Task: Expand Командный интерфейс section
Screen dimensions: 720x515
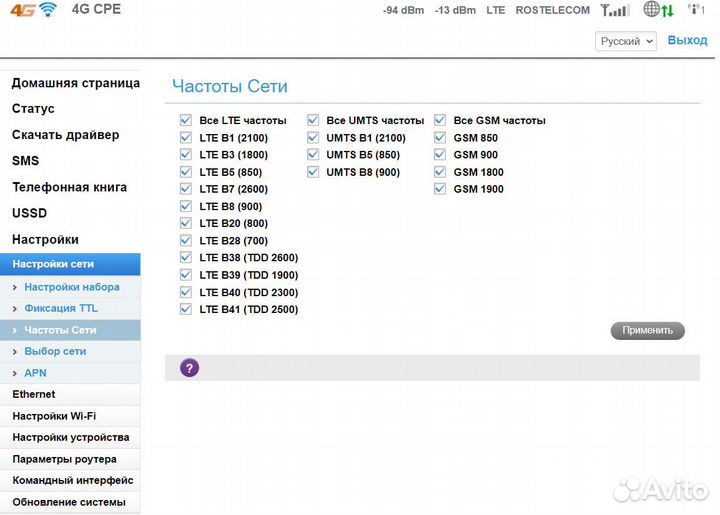Action: tap(70, 481)
